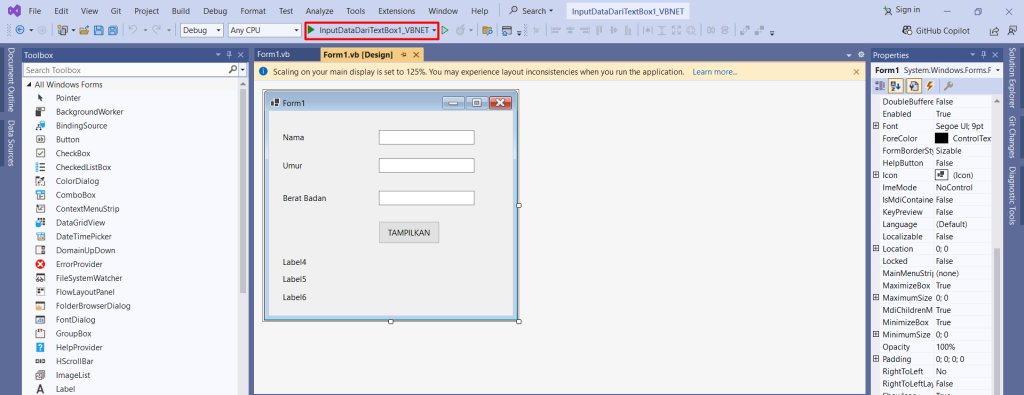1024x395 pixels.
Task: Open the File menu
Action: [35, 11]
